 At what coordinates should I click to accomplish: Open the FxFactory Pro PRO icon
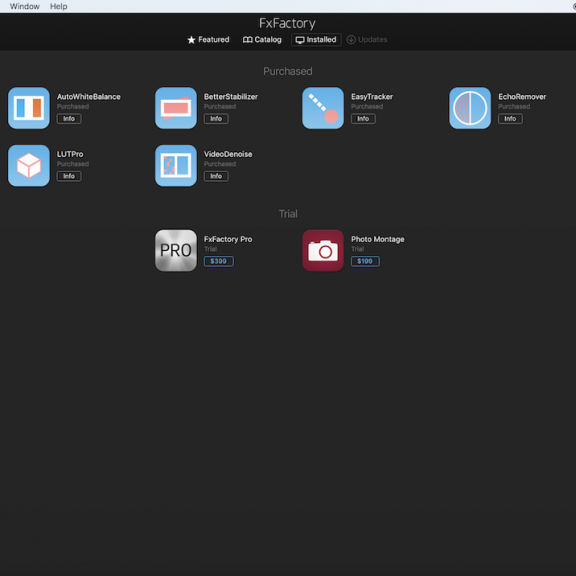[x=176, y=251]
